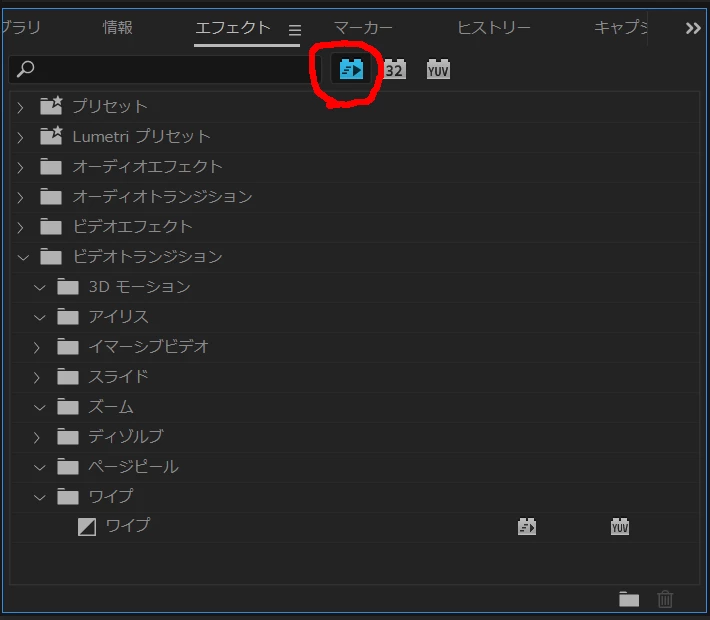The width and height of the screenshot is (710, 620).
Task: Toggle the accelerated effects filter button
Action: [x=351, y=69]
